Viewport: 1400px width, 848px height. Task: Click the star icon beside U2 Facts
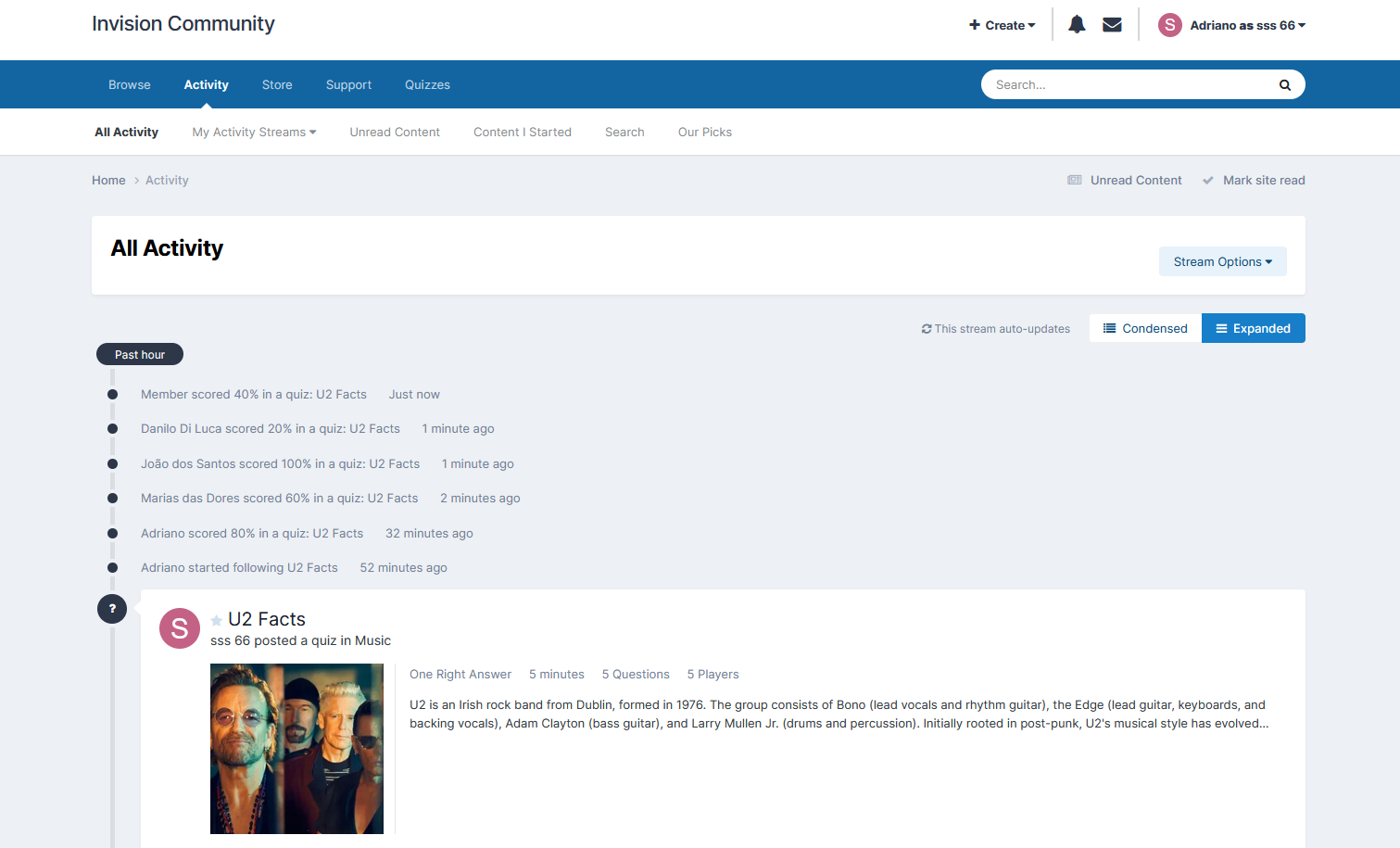217,620
